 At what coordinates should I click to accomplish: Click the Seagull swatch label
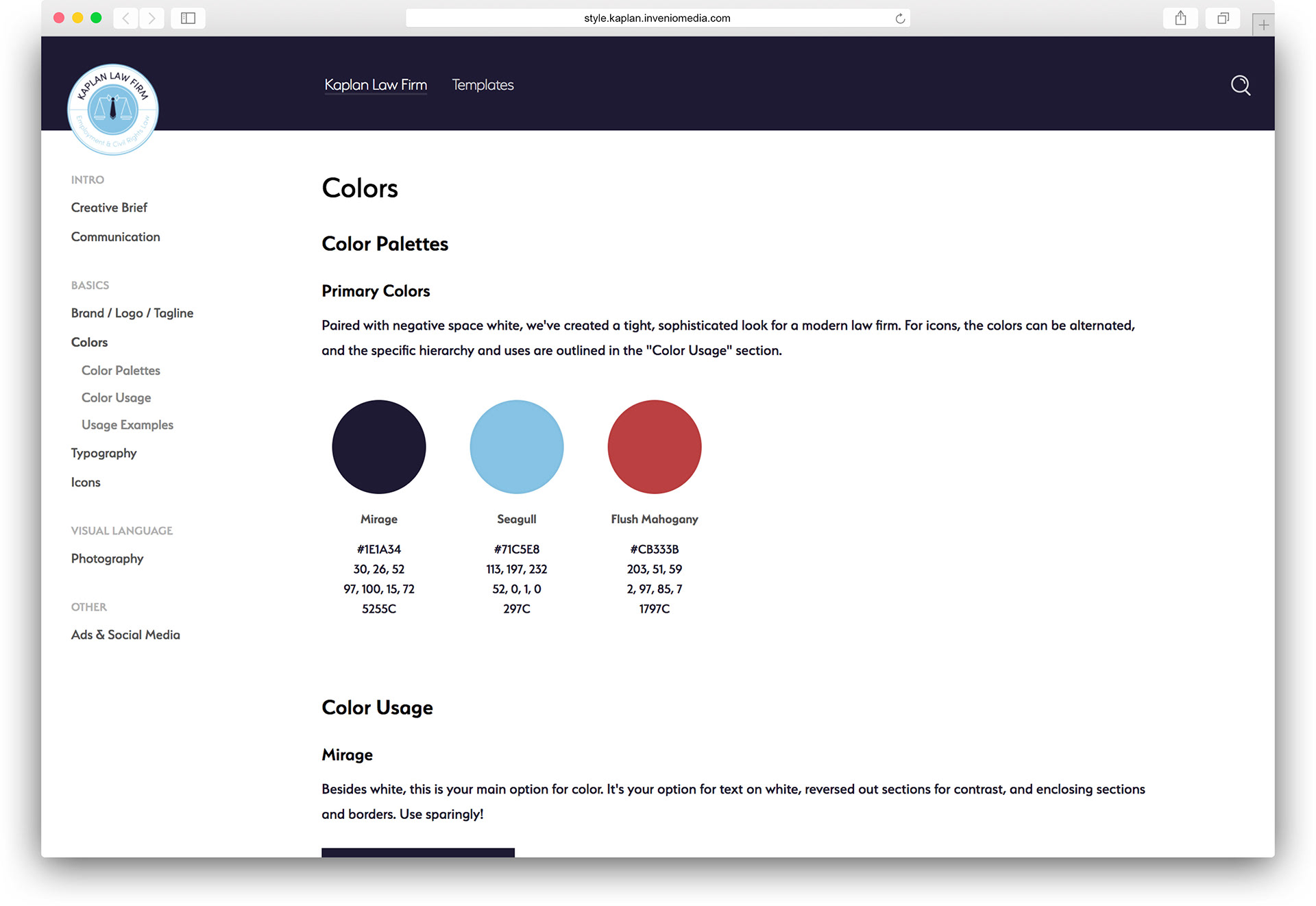tap(517, 519)
